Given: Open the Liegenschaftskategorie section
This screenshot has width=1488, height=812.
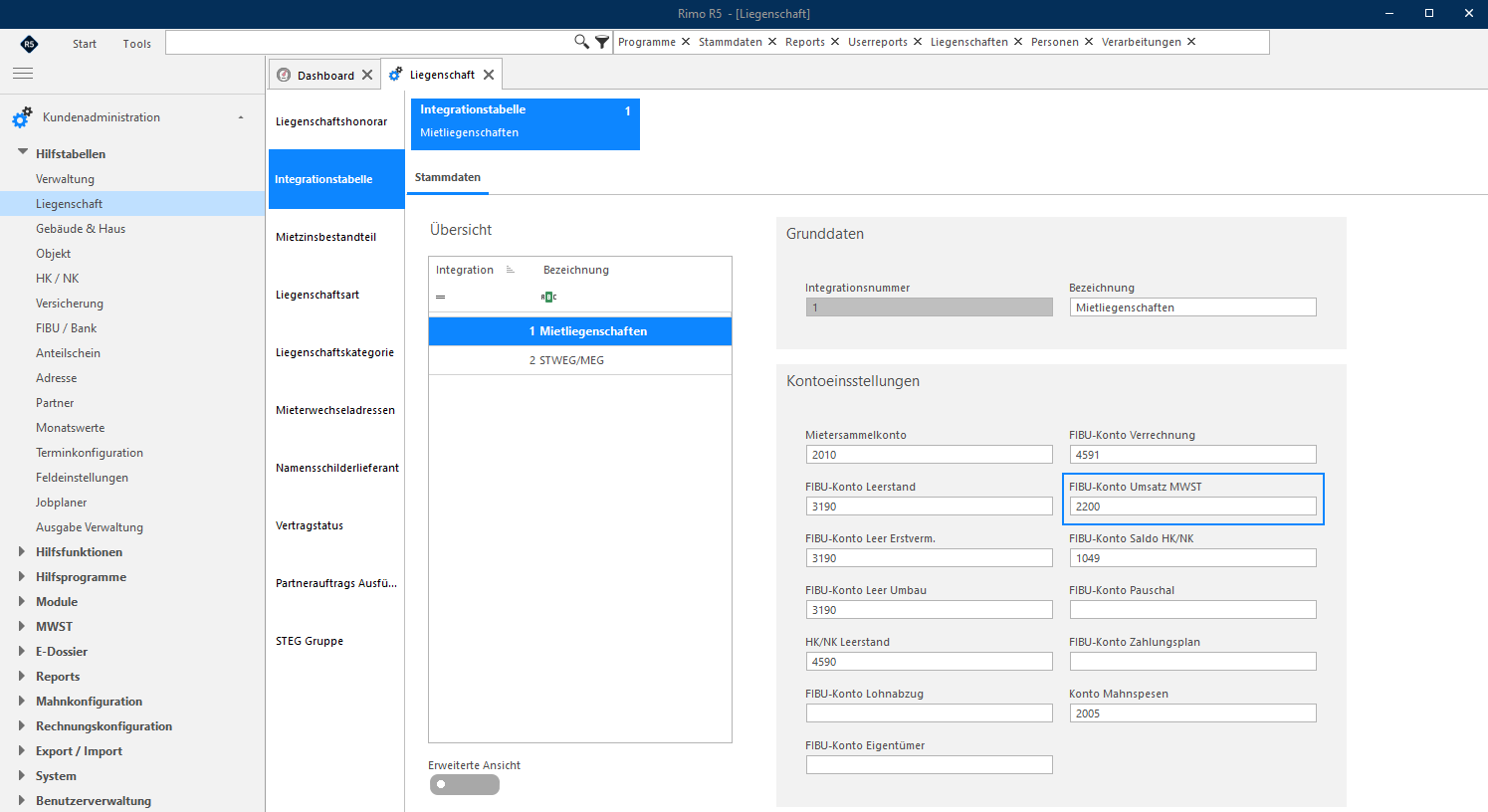Looking at the screenshot, I should click(336, 352).
